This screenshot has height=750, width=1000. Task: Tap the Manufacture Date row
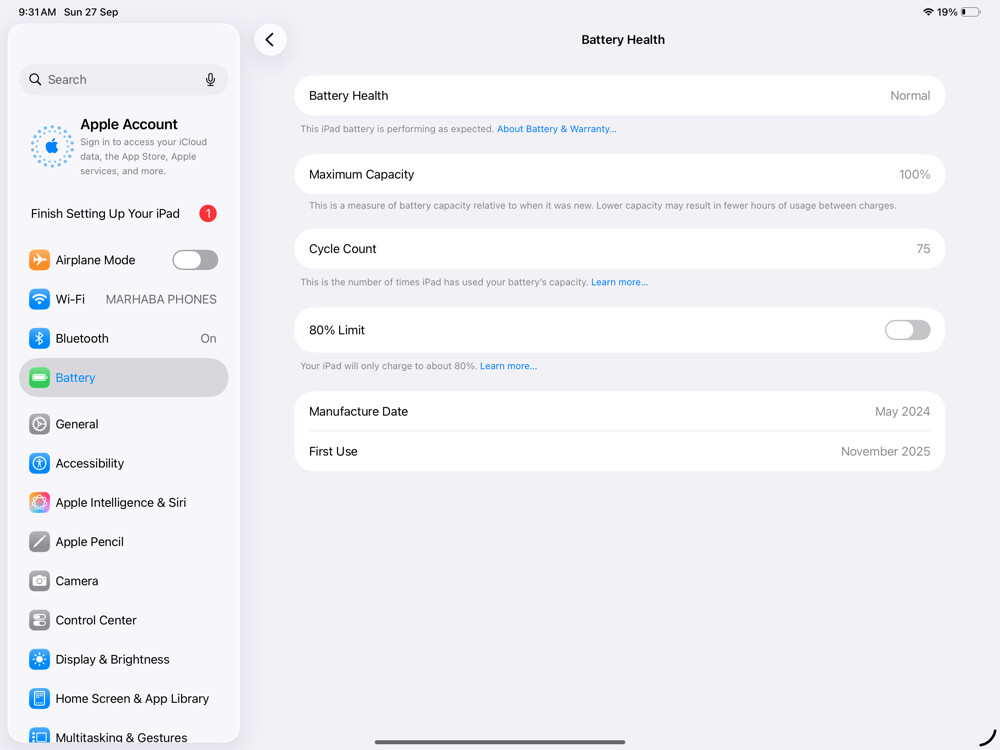pos(619,411)
